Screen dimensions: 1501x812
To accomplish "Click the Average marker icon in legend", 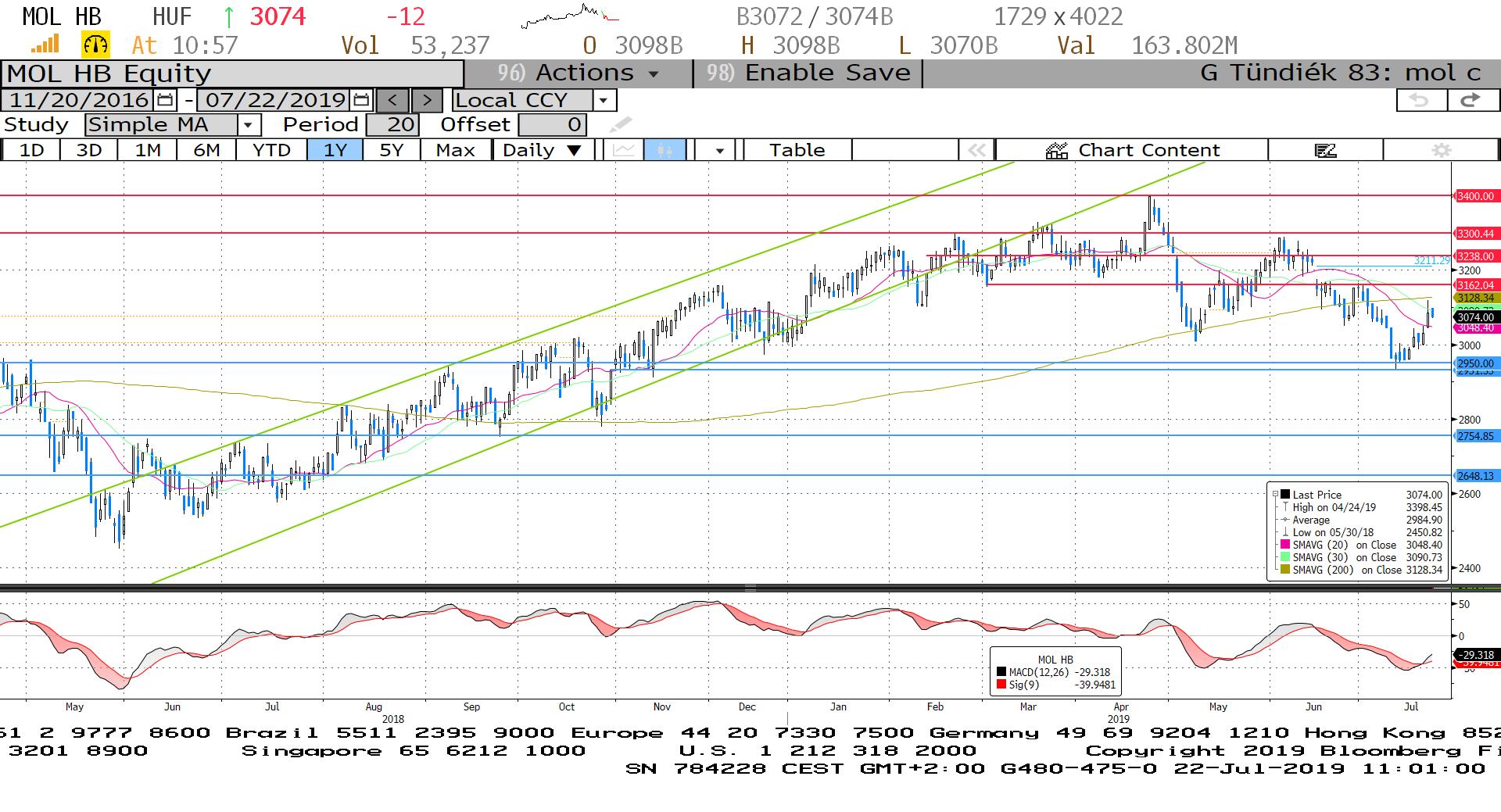I will pos(1285,520).
